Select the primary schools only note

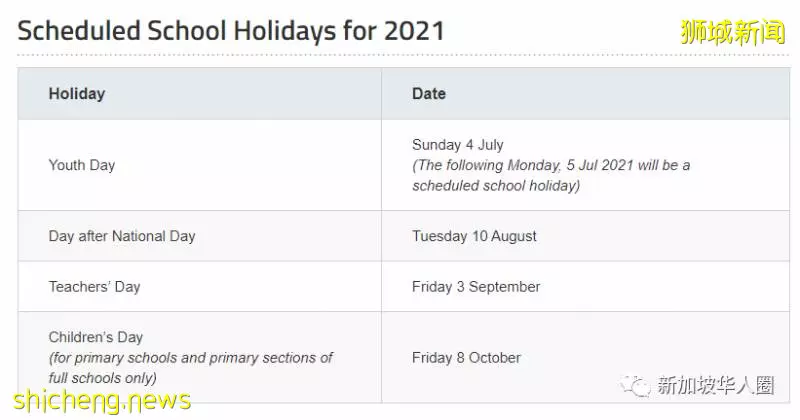(x=191, y=358)
